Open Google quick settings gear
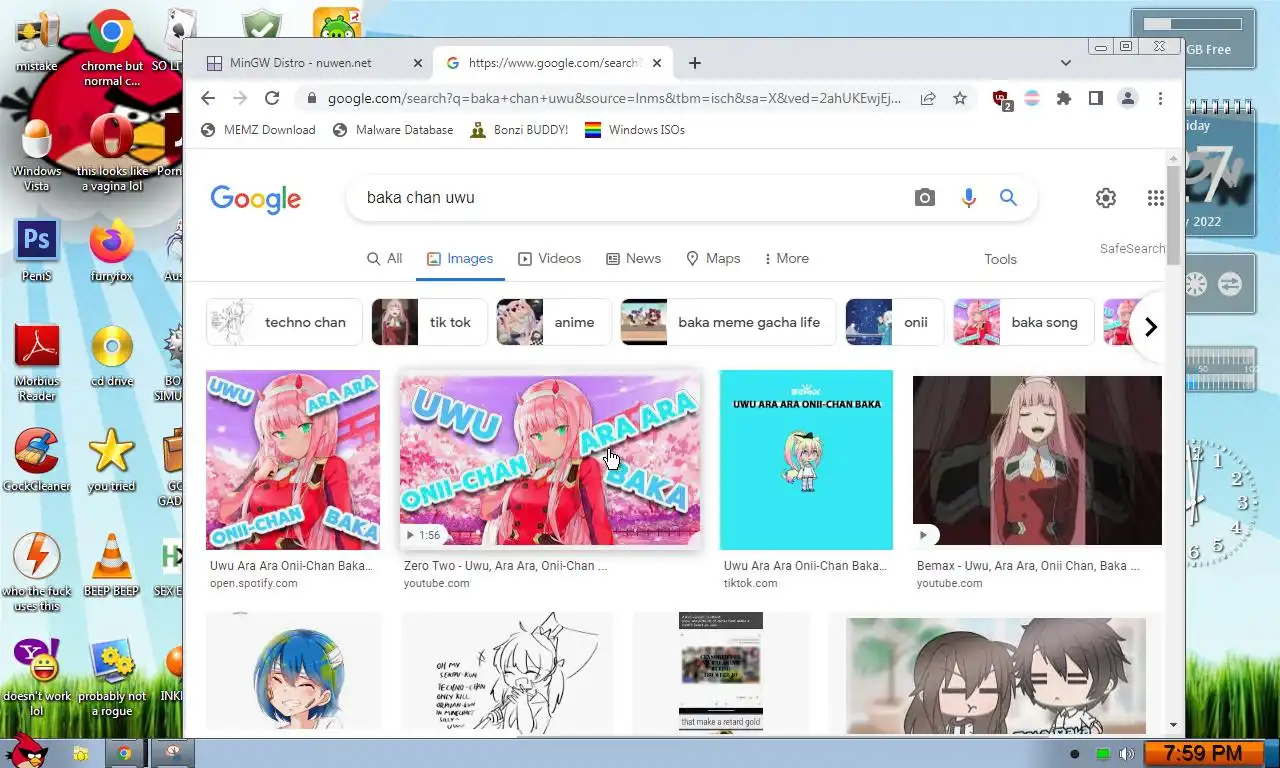Screen dimensions: 1280x768 click(x=1106, y=198)
